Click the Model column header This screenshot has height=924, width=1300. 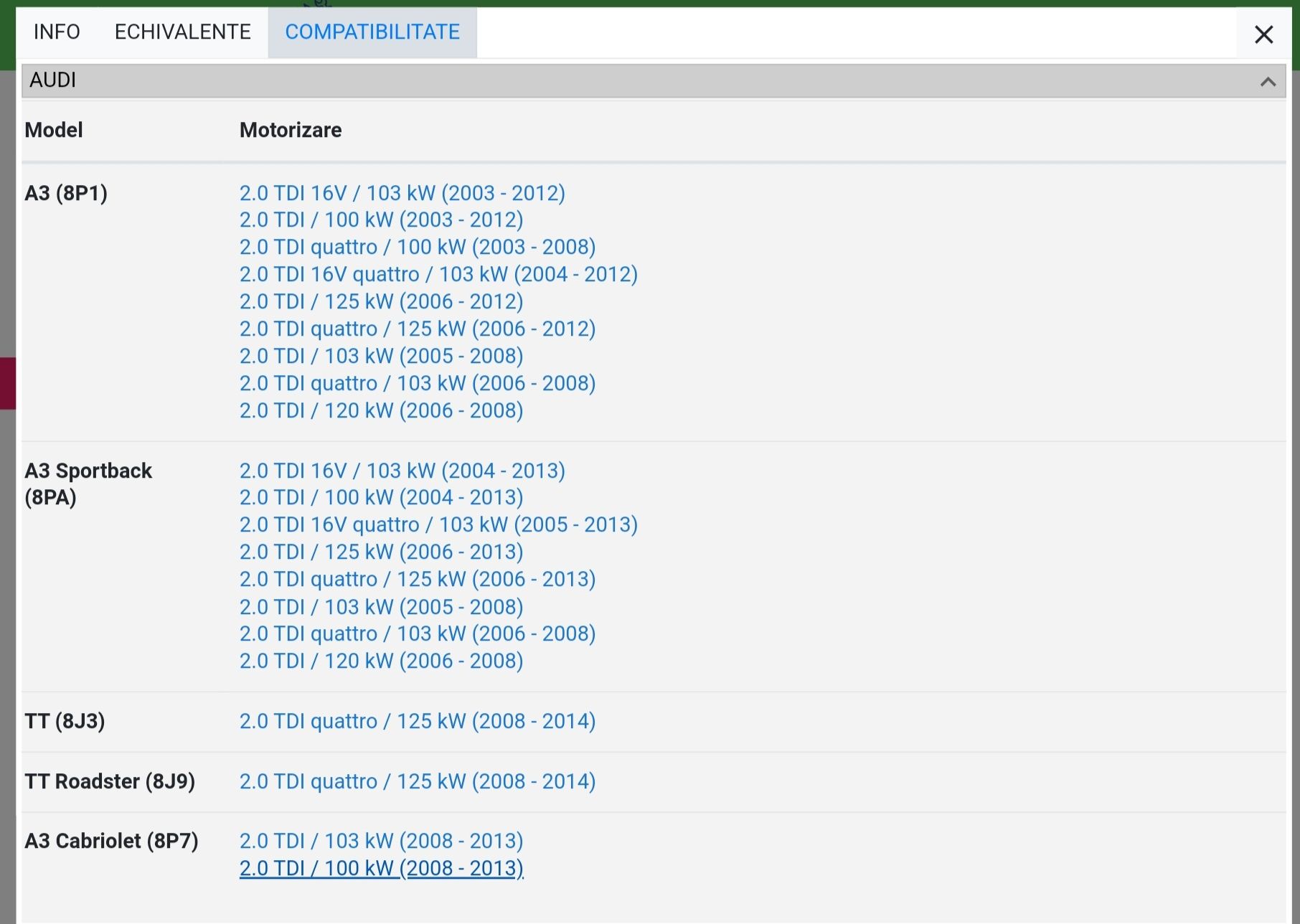tap(54, 130)
